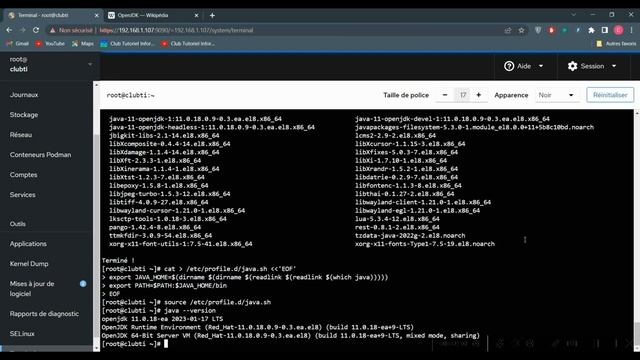Open the Gmail bookmark
This screenshot has height=360, width=640.
pos(18,44)
